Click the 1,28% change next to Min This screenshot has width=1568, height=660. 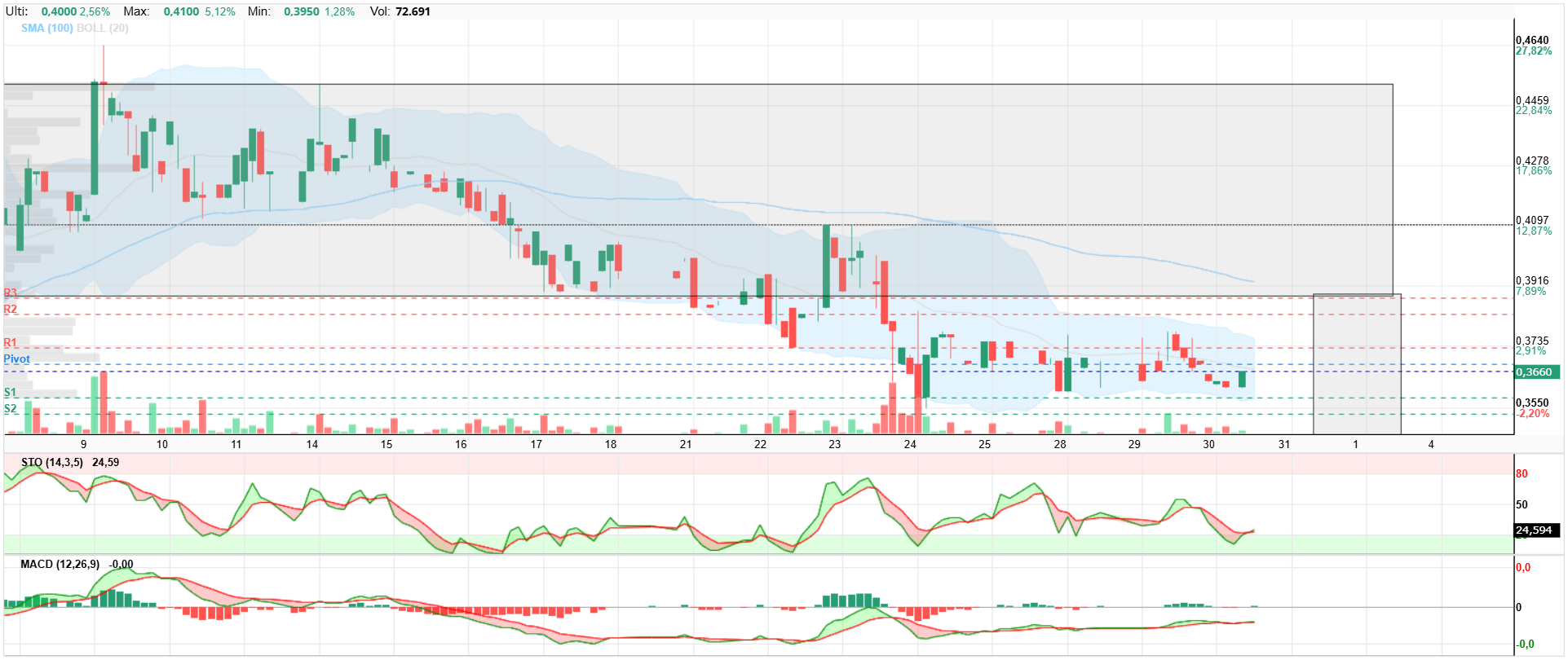point(339,11)
